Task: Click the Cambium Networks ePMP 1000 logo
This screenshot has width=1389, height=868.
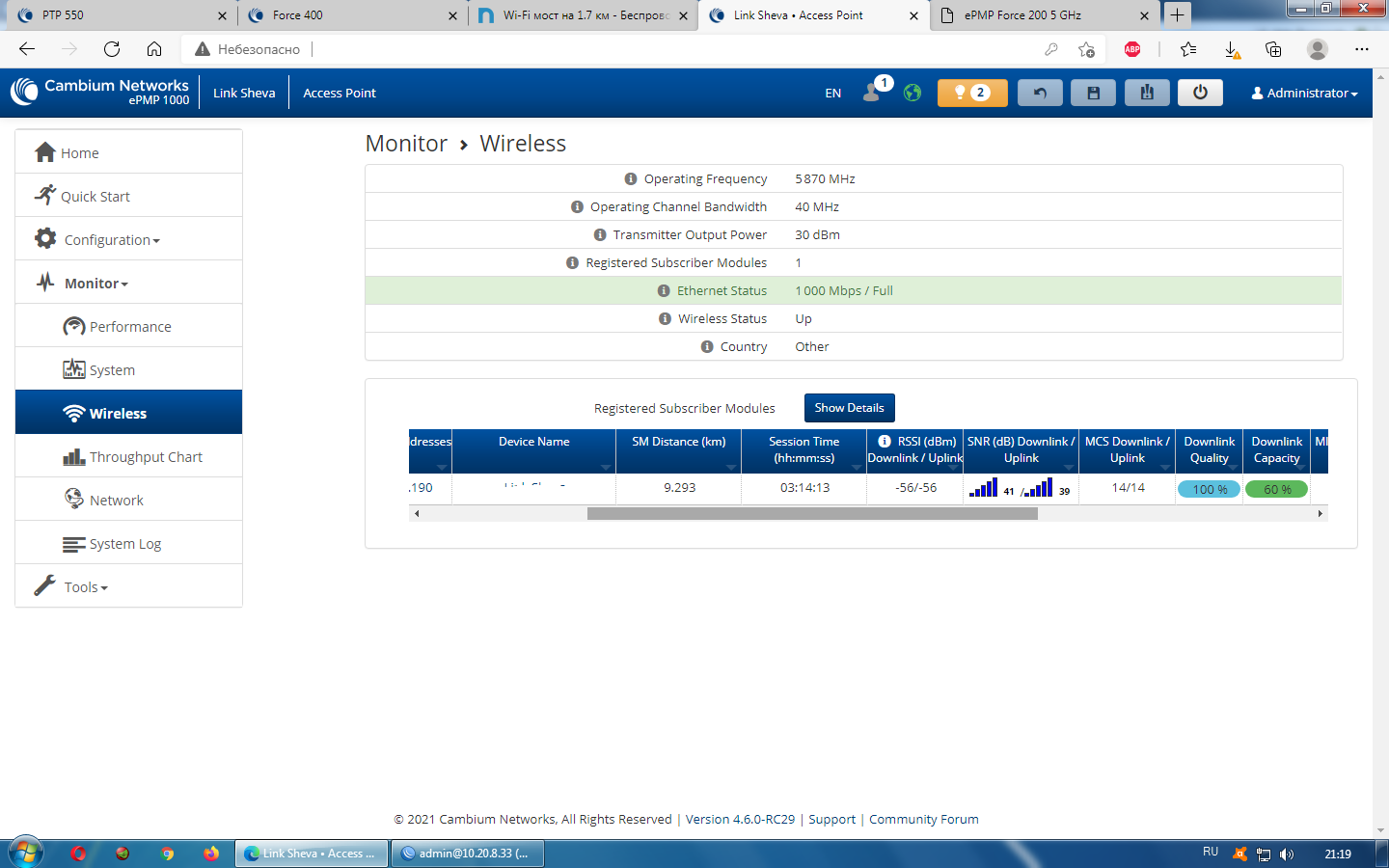Action: click(100, 92)
